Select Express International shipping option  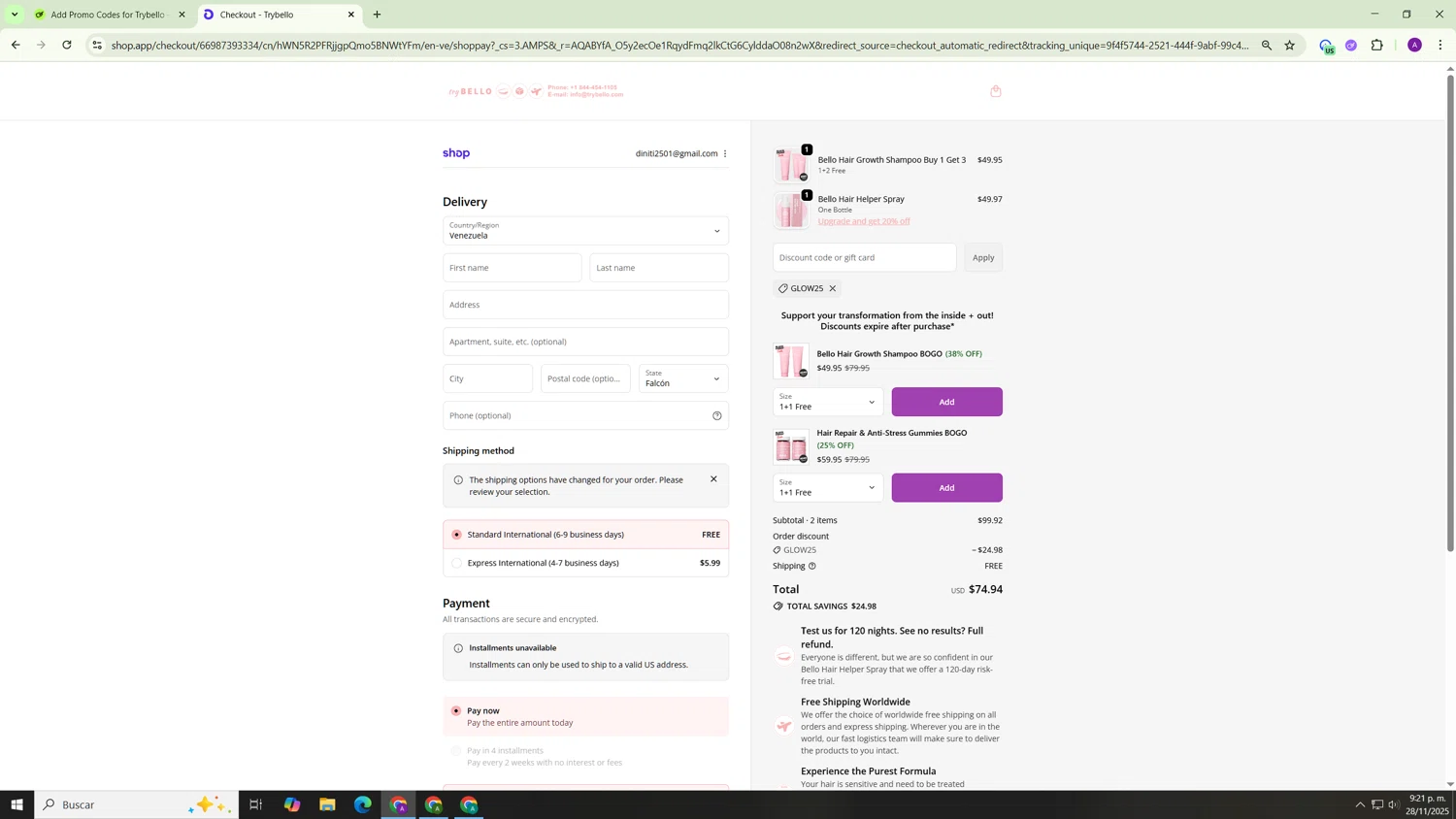point(585,563)
